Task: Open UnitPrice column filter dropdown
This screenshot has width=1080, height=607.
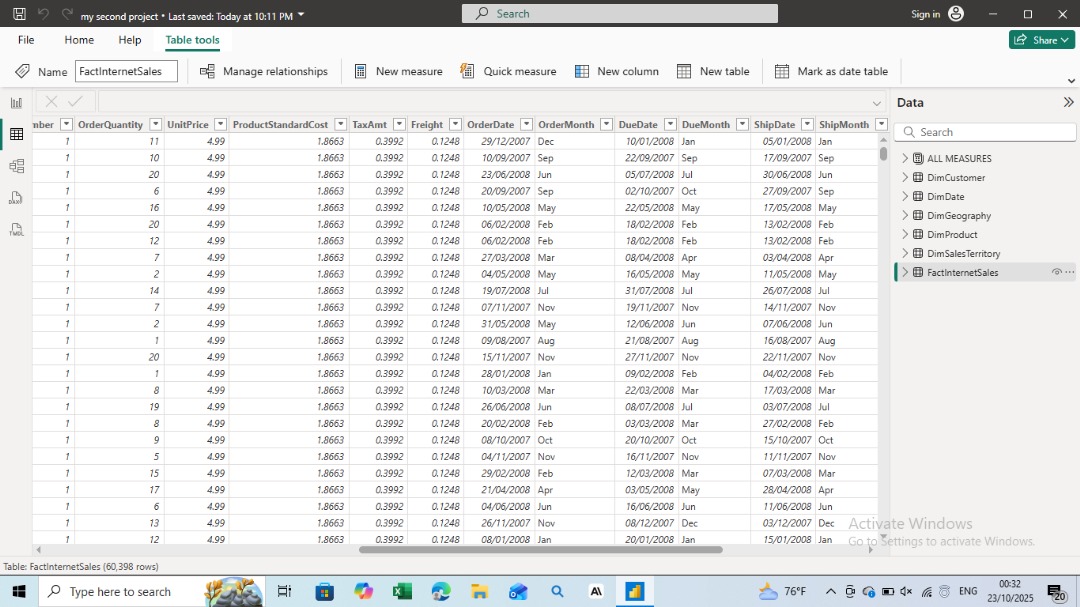Action: click(x=220, y=124)
